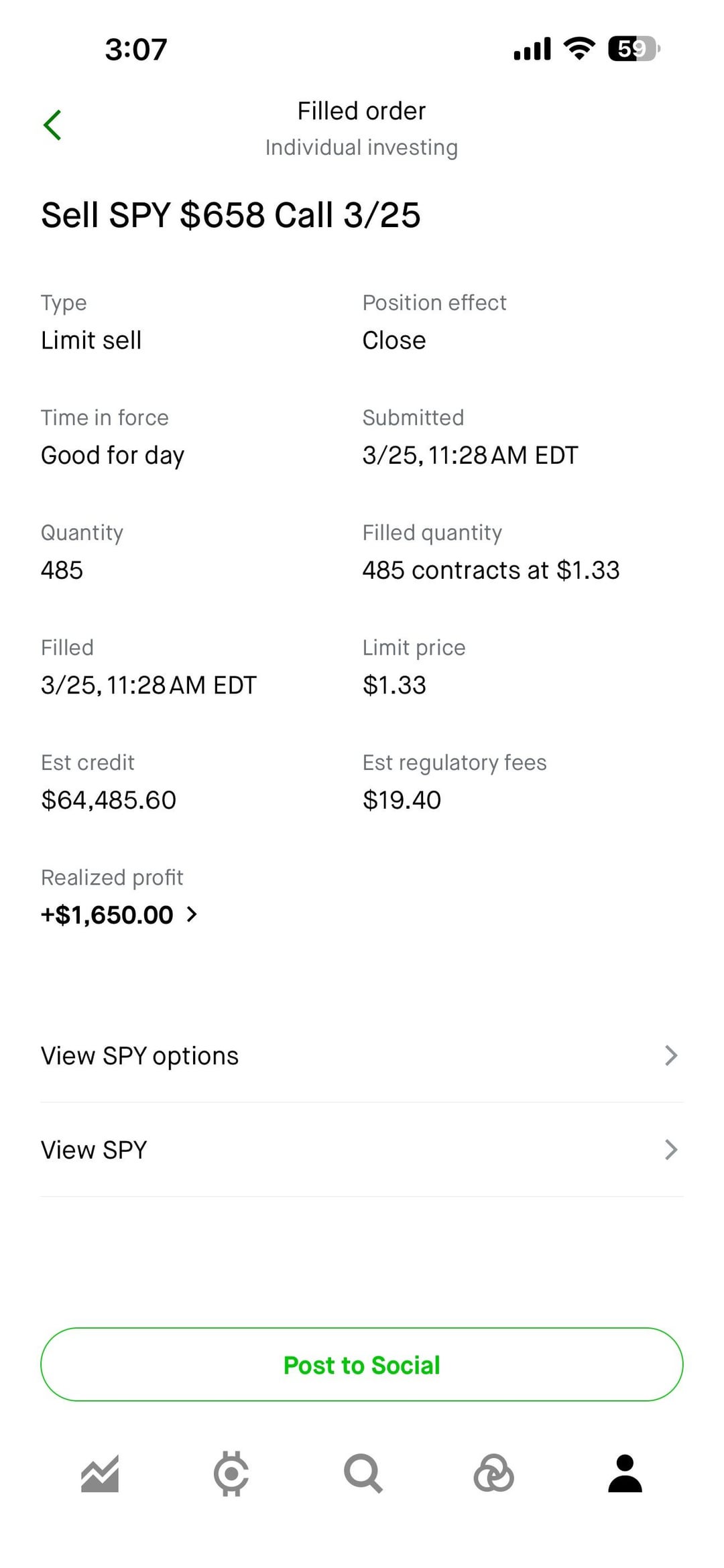Tap the green back arrow

click(x=52, y=125)
